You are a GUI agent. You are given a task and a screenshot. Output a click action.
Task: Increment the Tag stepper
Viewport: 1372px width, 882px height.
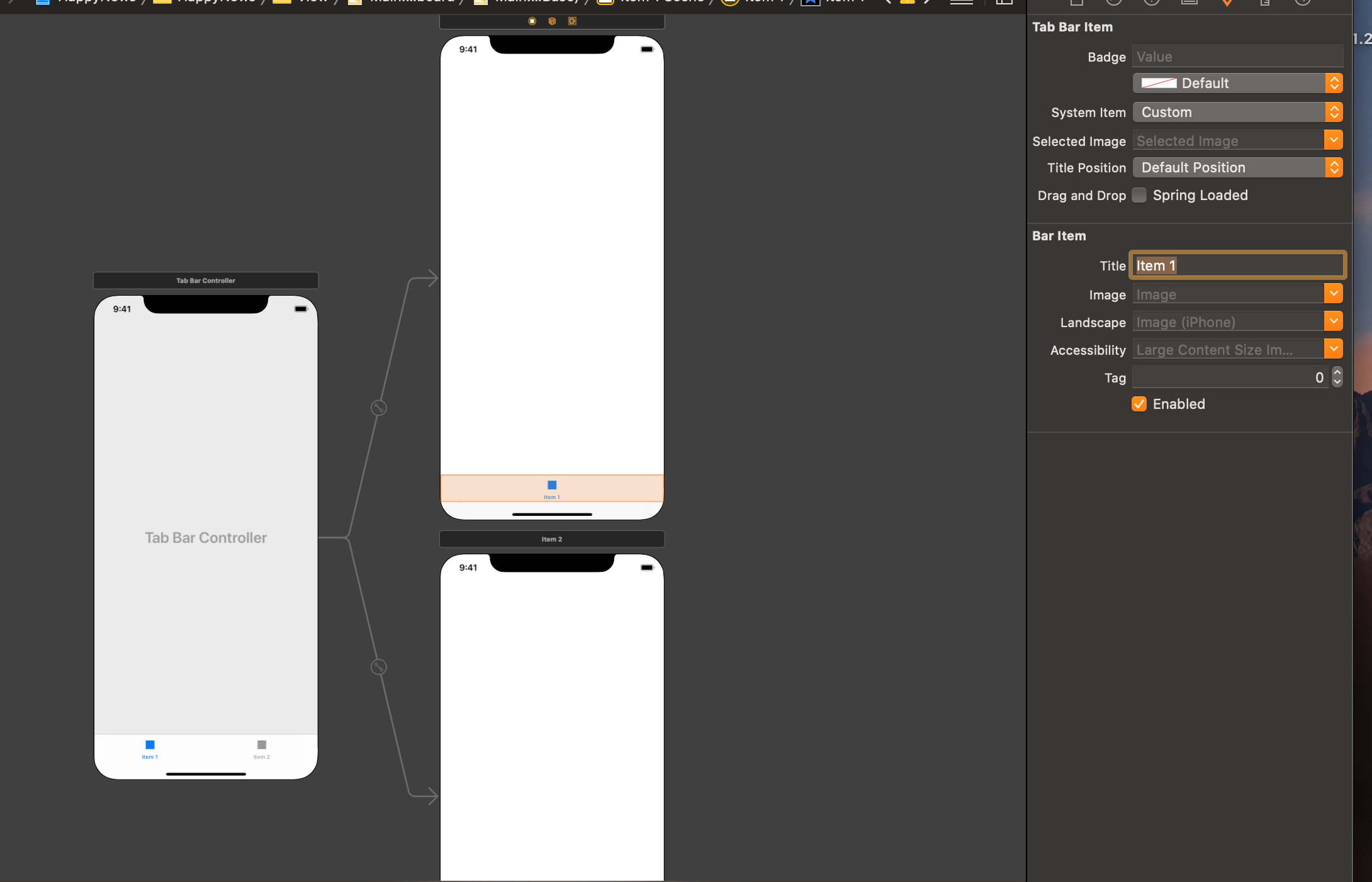(x=1337, y=372)
